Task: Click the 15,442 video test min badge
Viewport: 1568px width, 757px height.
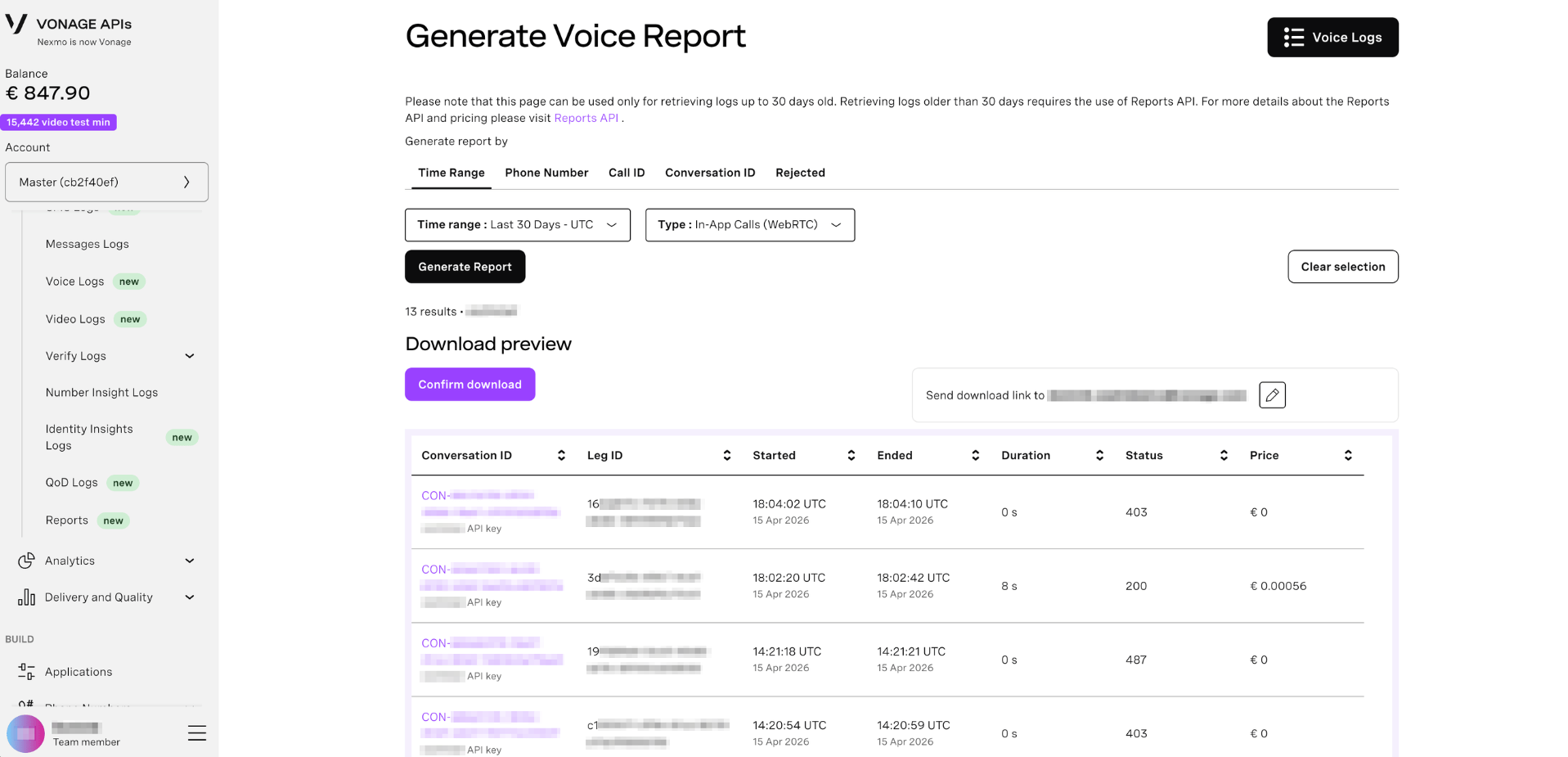Action: click(x=59, y=122)
